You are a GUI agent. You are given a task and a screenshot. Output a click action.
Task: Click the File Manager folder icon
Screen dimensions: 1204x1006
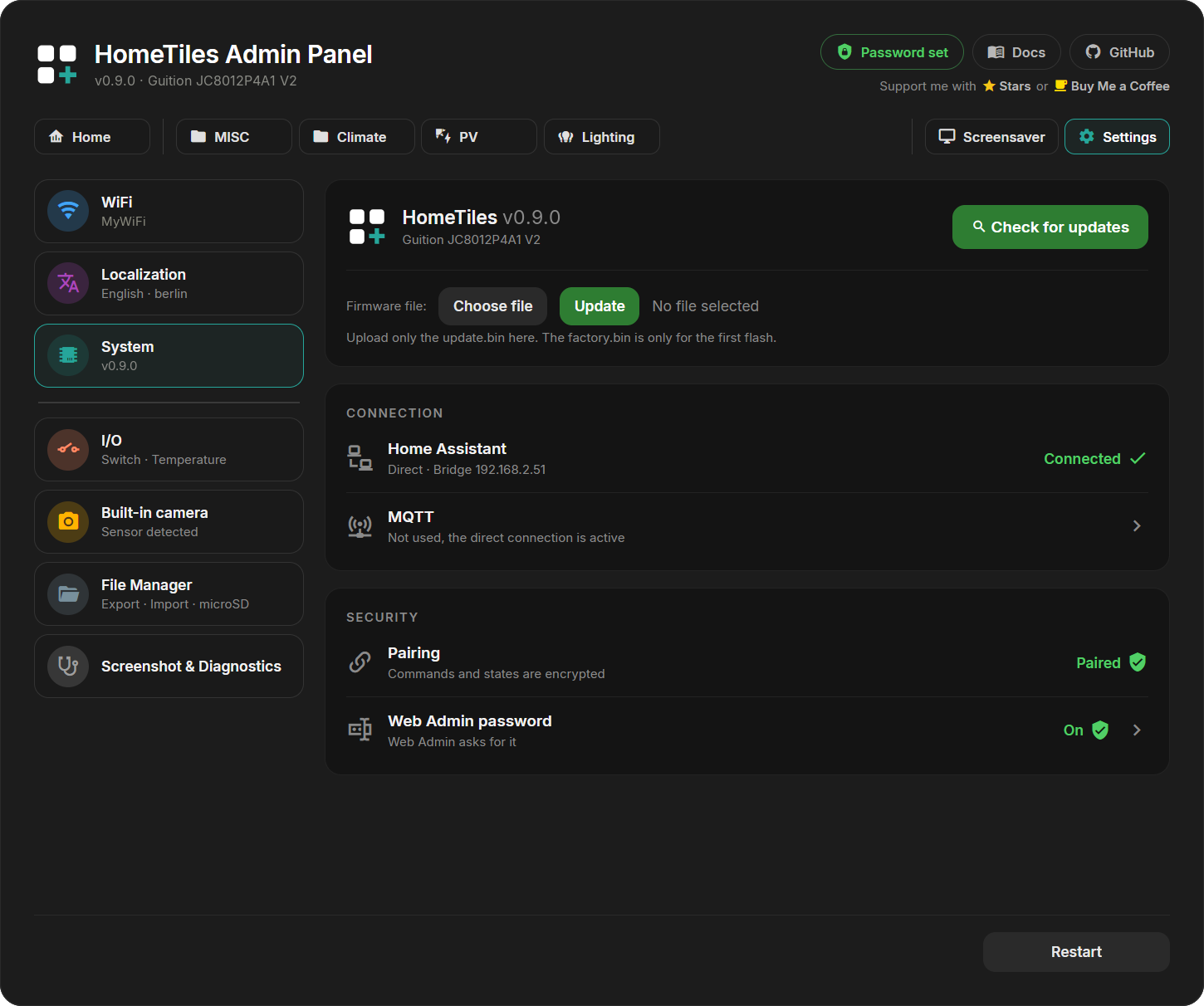coord(68,593)
